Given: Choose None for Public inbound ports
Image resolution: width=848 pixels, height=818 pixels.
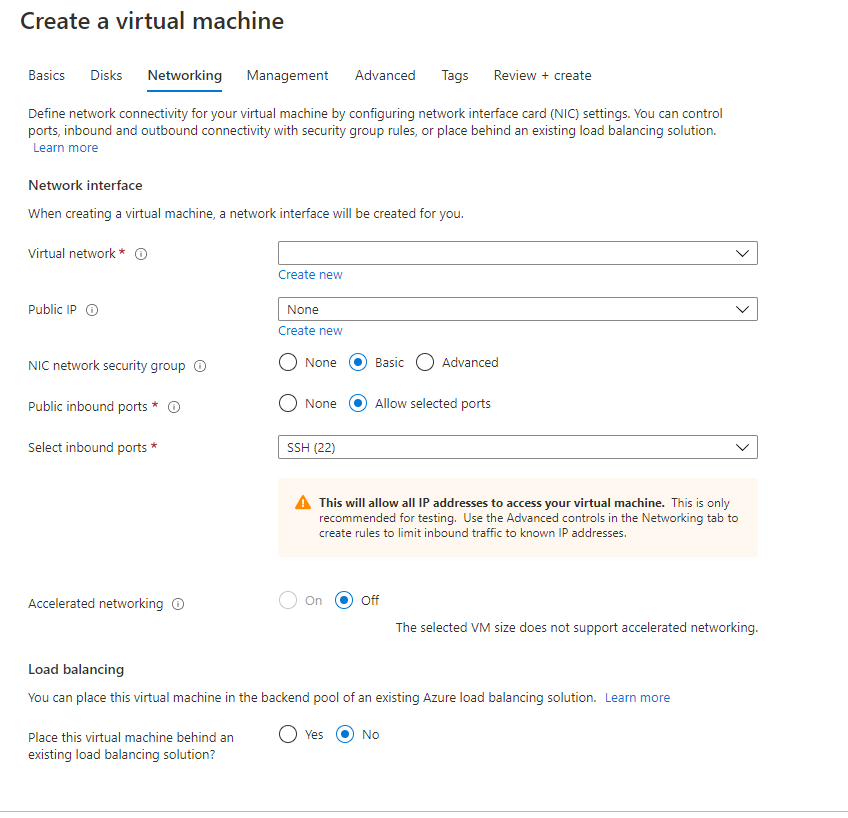Looking at the screenshot, I should pos(288,403).
